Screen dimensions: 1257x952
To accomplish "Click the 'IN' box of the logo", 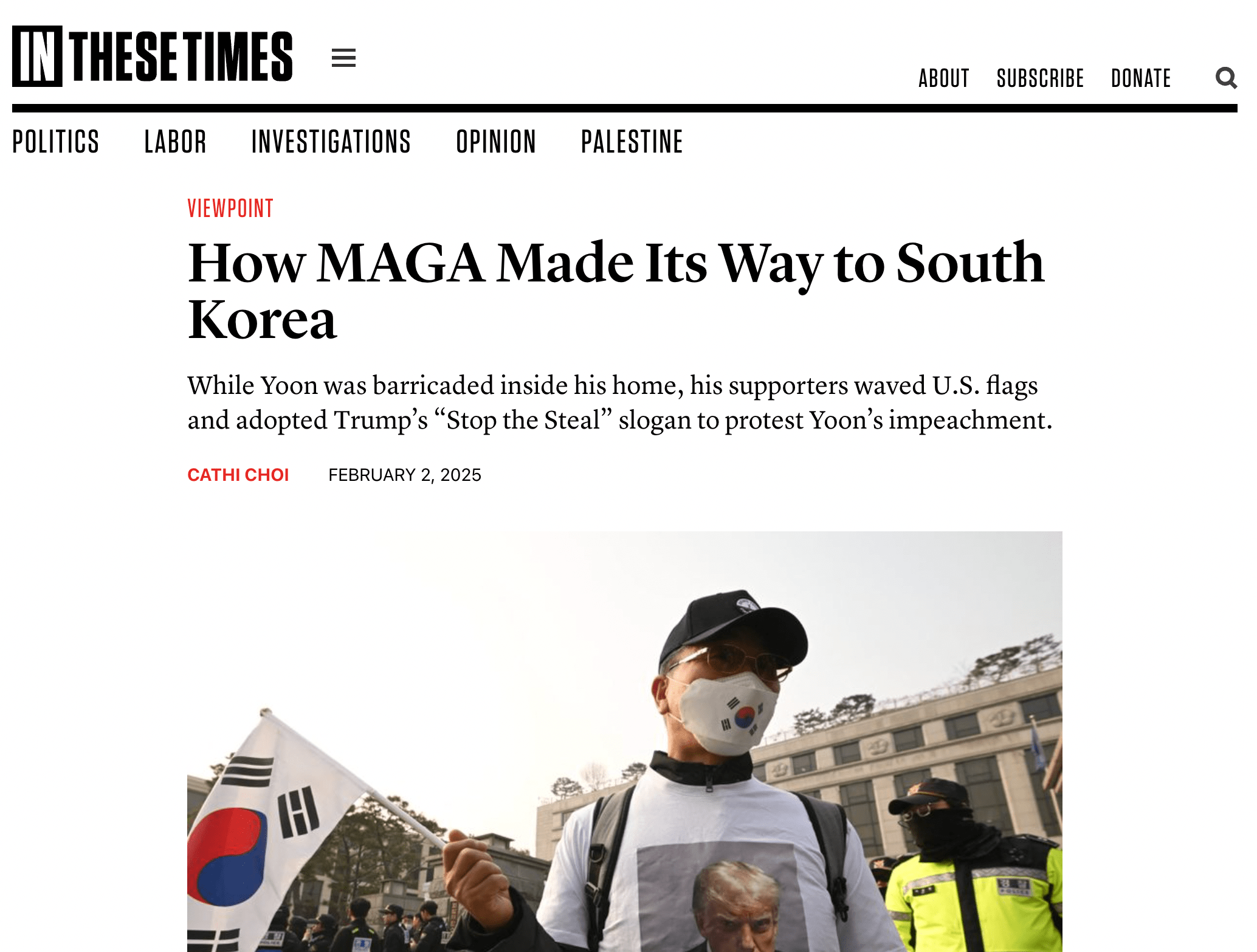I will 37,57.
